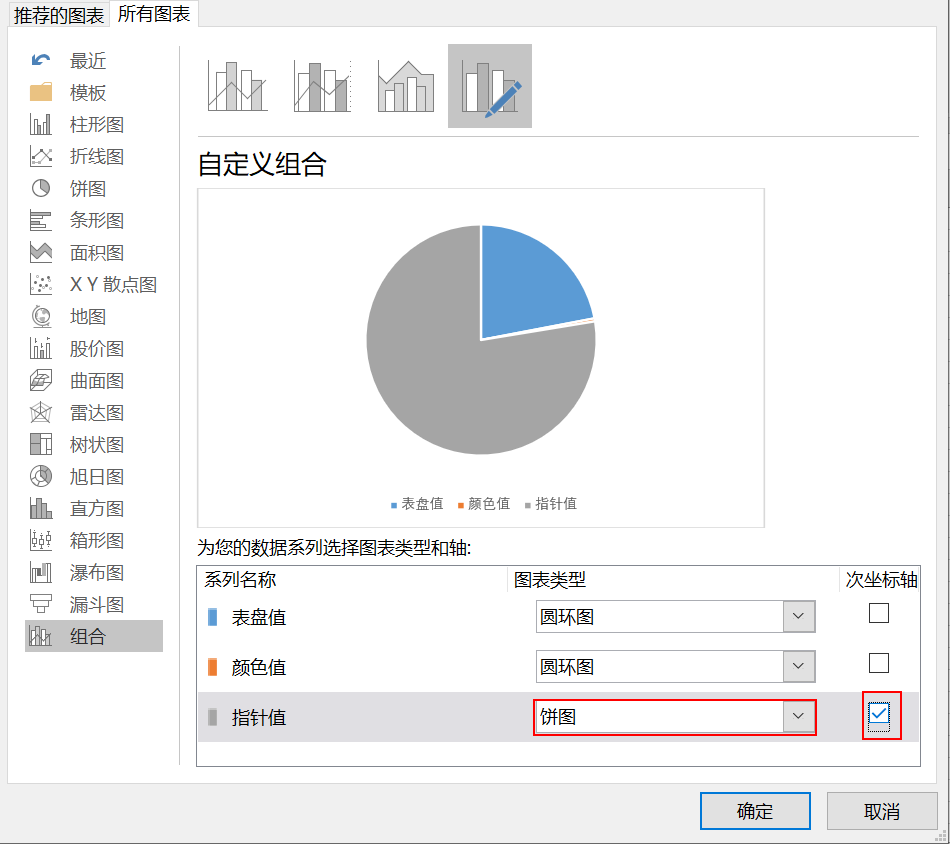This screenshot has height=844, width=950.
Task: Select the 表盘值 series name text
Action: (259, 617)
